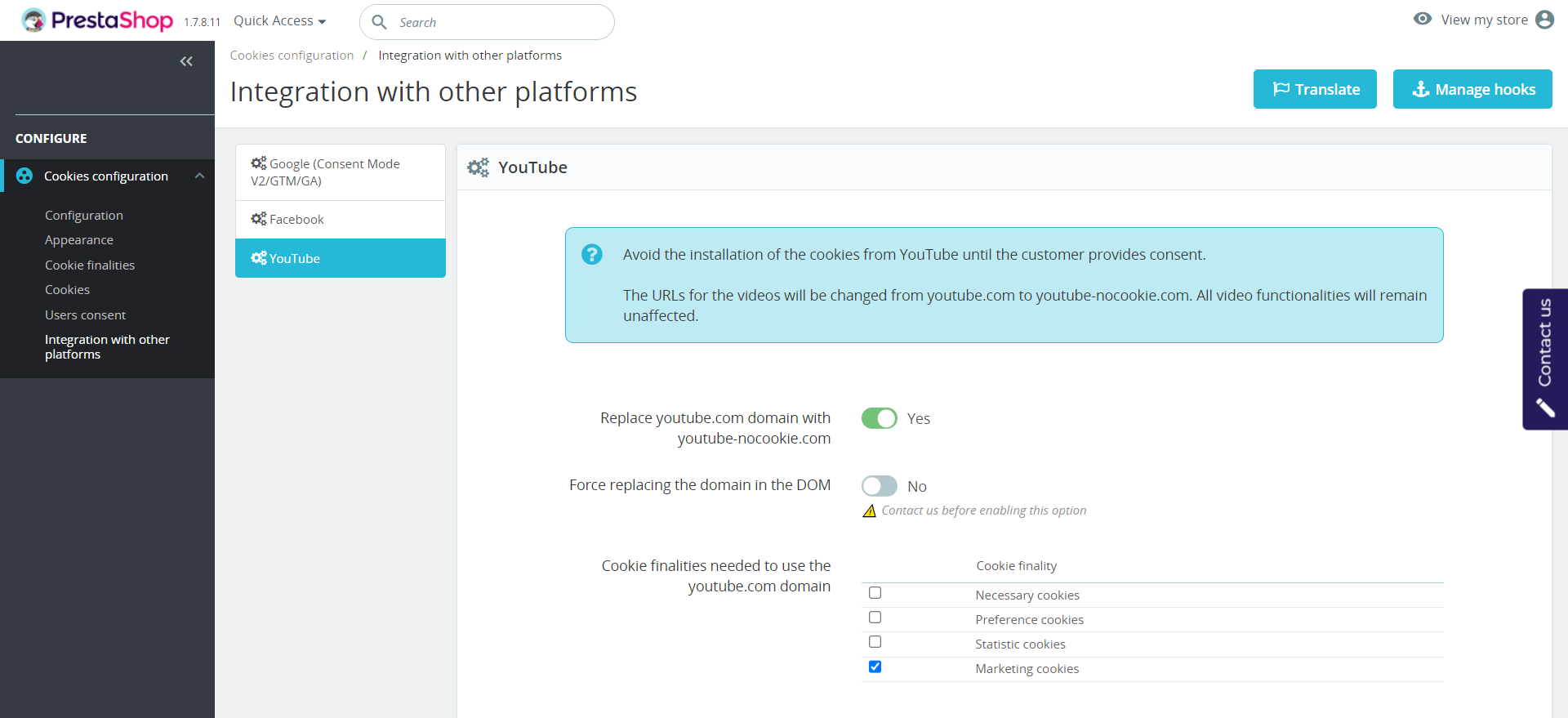Click the Cookies configuration cookie icon
Image resolution: width=1568 pixels, height=718 pixels.
tap(24, 176)
